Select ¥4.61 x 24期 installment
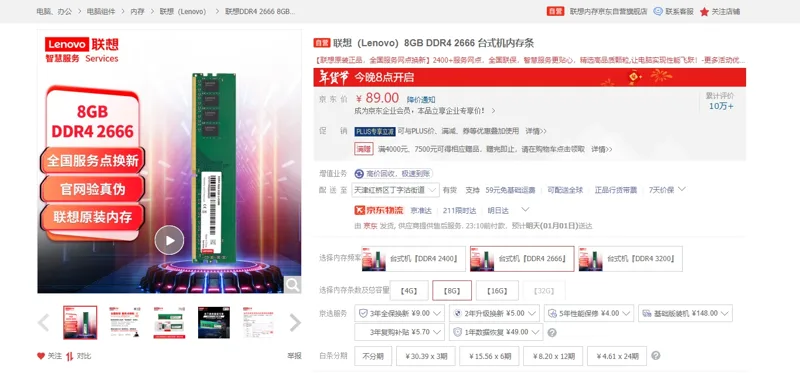The image size is (800, 373). [x=617, y=356]
